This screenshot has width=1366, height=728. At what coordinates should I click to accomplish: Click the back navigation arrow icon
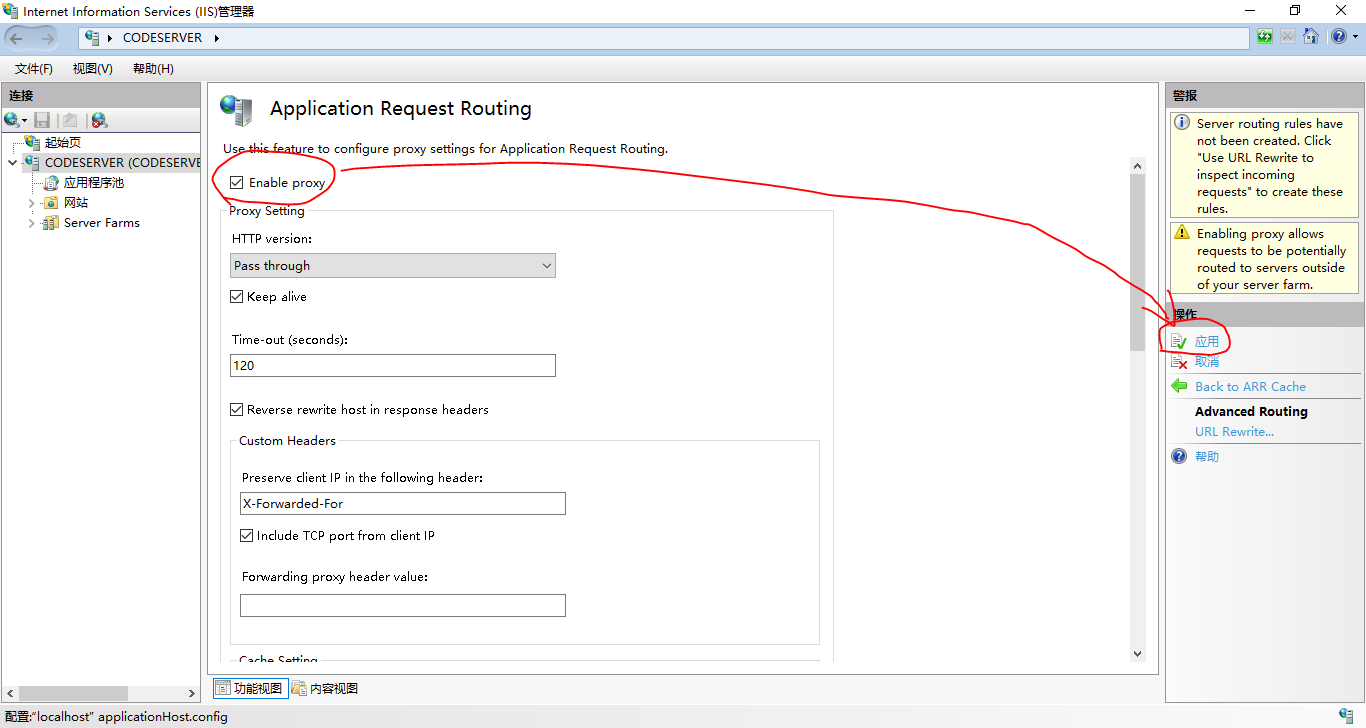(x=17, y=38)
